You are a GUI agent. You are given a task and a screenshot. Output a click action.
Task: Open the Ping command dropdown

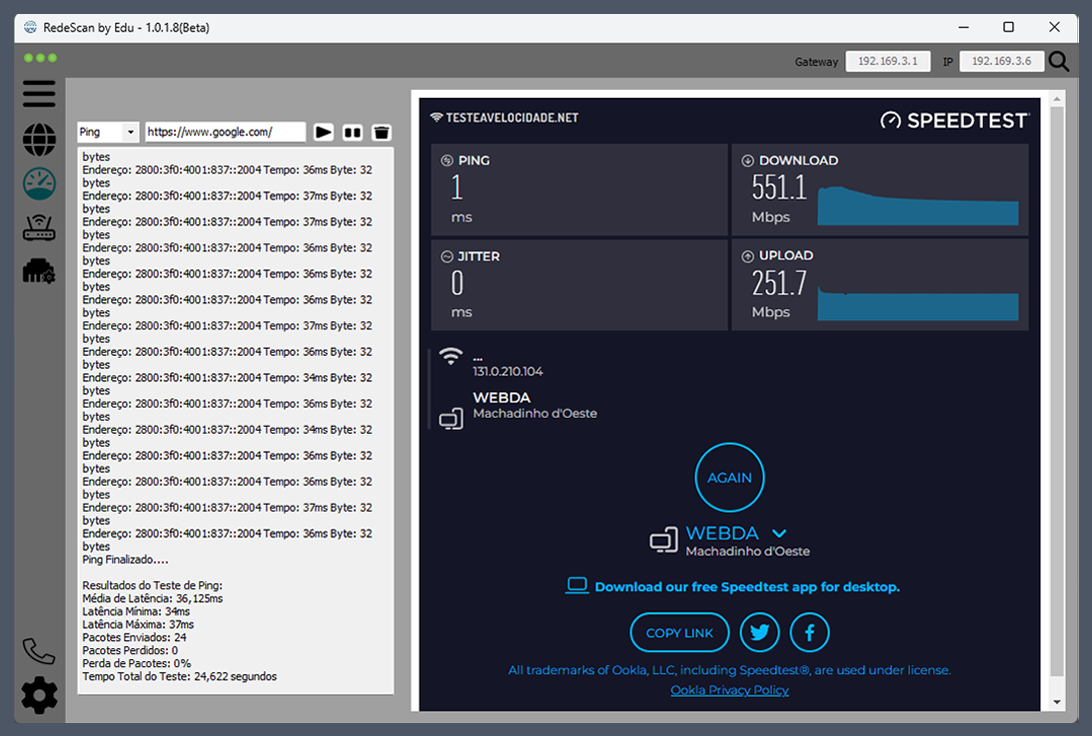[x=108, y=132]
